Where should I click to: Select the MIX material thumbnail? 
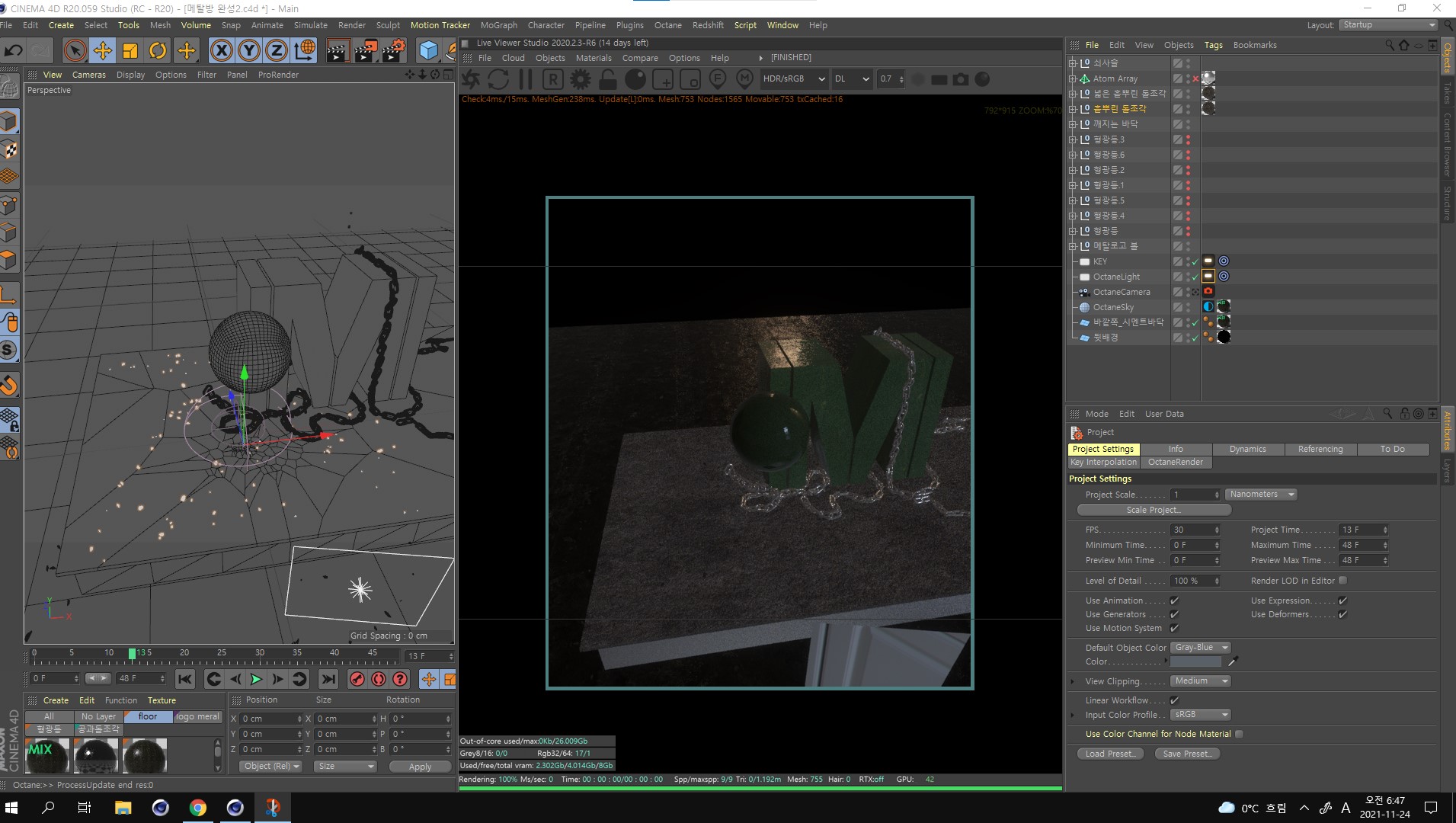(47, 755)
